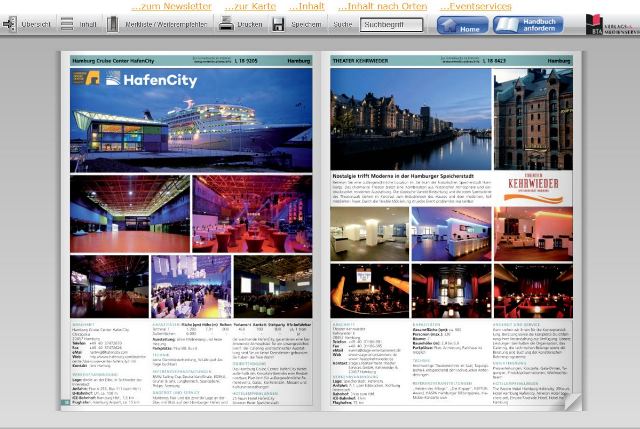Click the Hamburg Cruise Center HafenCity header
Image resolution: width=640 pixels, height=429 pixels.
(x=113, y=61)
